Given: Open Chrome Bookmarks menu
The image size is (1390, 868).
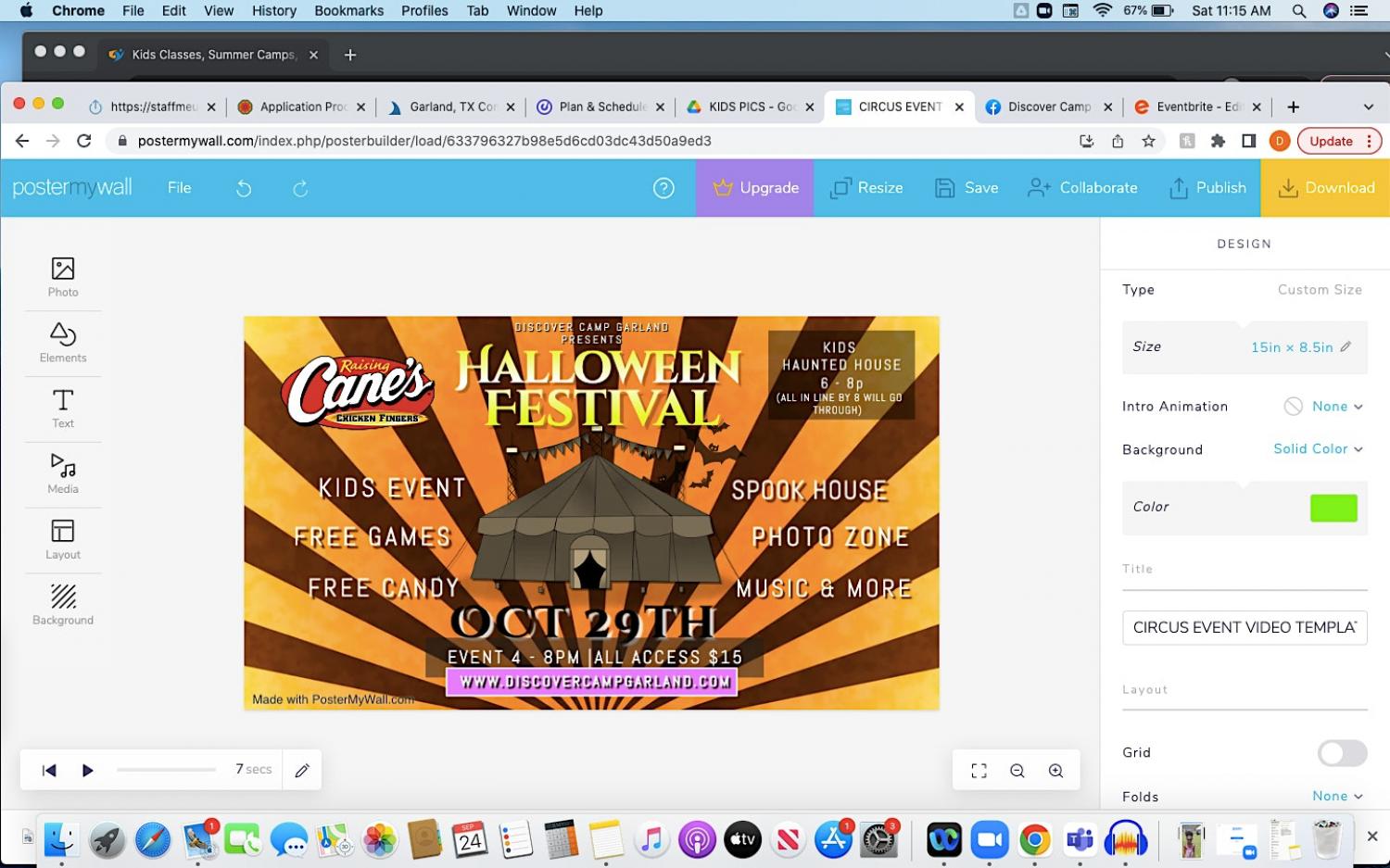Looking at the screenshot, I should click(348, 10).
